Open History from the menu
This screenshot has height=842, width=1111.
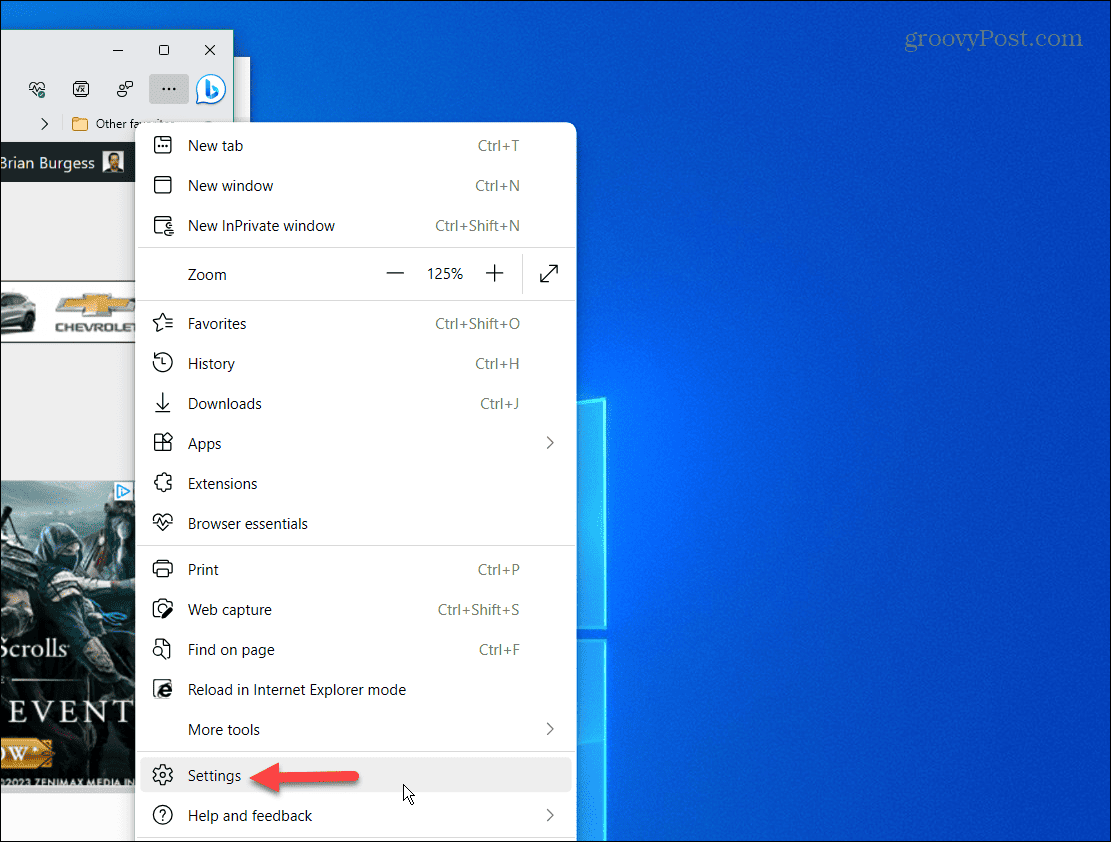pyautogui.click(x=356, y=363)
